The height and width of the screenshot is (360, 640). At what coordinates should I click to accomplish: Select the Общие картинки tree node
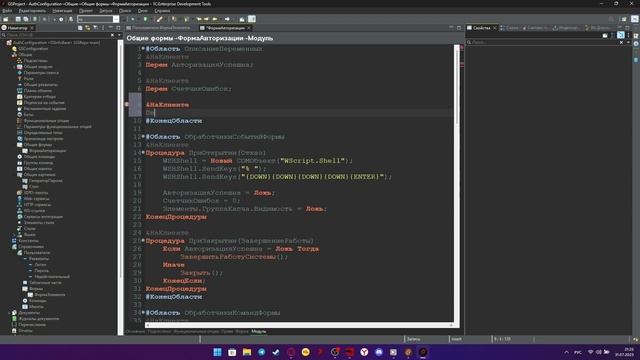(40, 175)
